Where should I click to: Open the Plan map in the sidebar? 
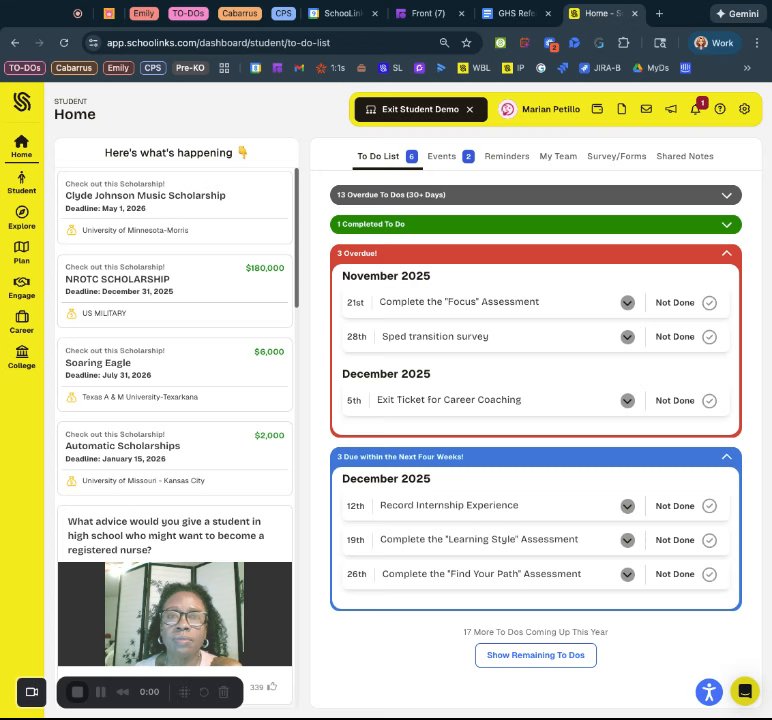[21, 252]
